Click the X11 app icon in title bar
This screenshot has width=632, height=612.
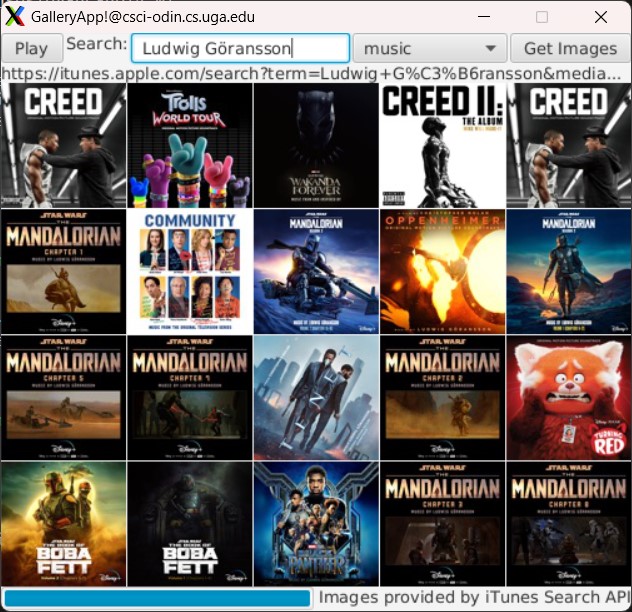tap(15, 17)
